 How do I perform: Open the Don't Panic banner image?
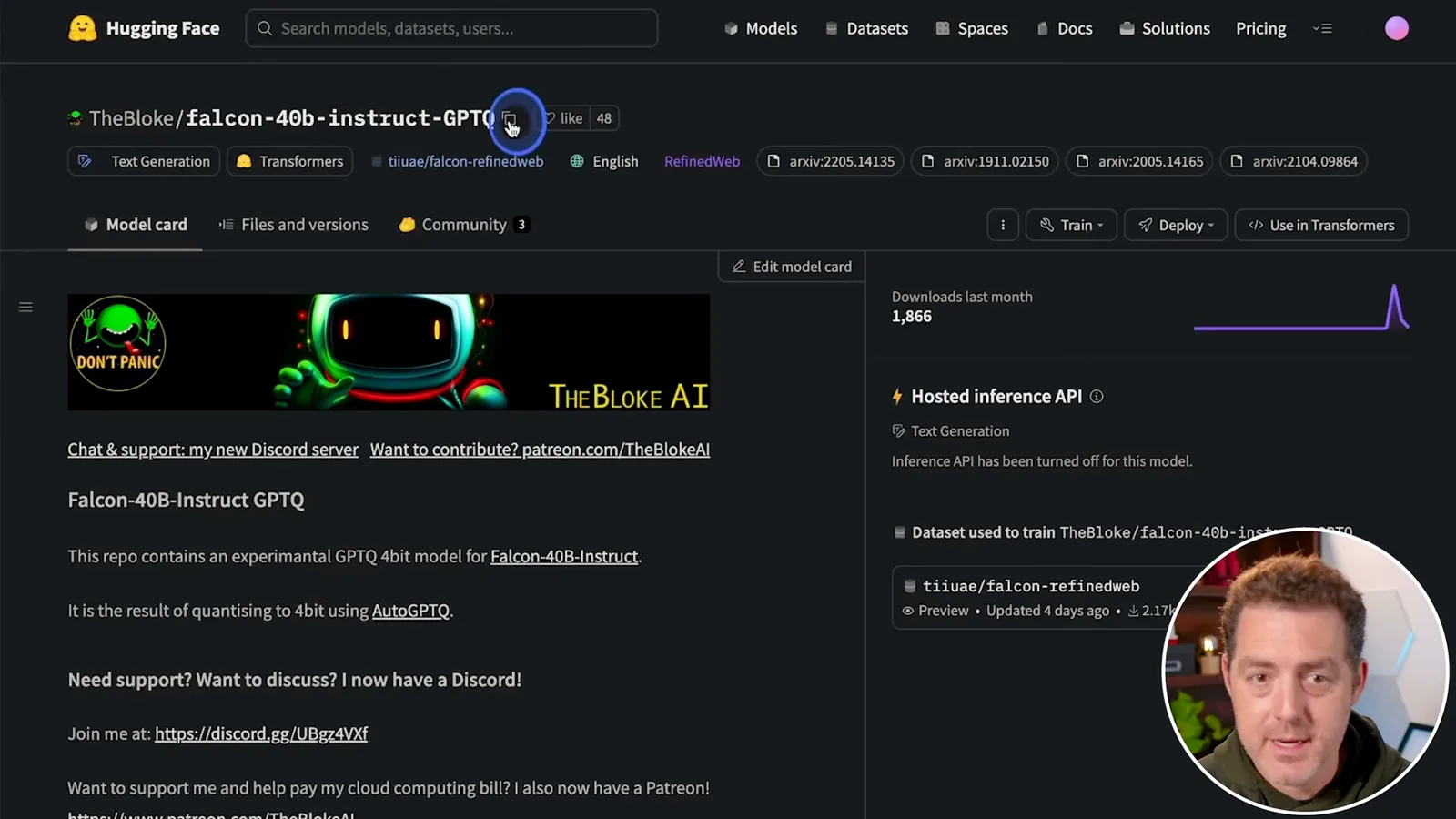click(389, 352)
